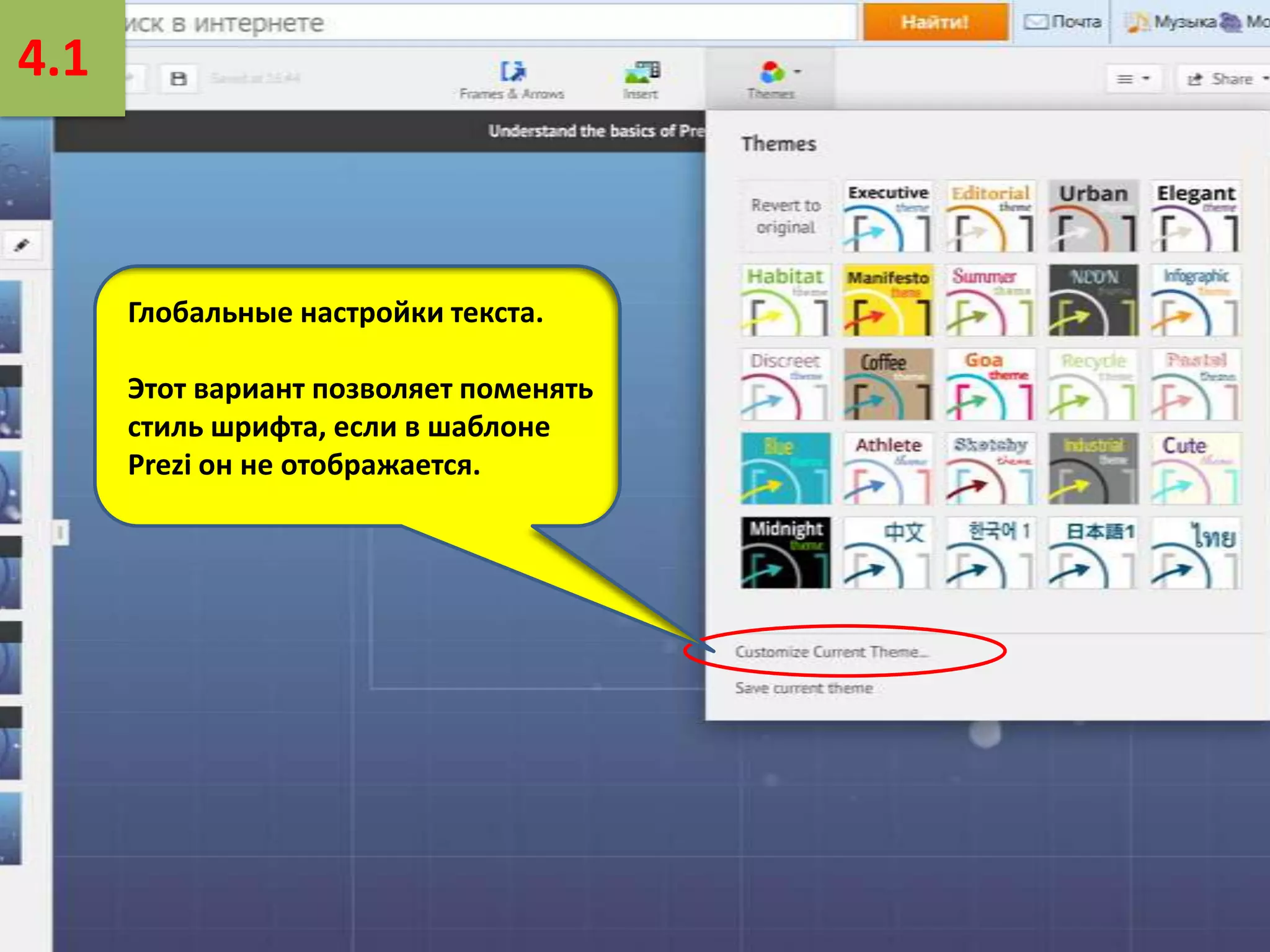This screenshot has height=952, width=1270.
Task: Select the Executive theme
Action: 888,216
